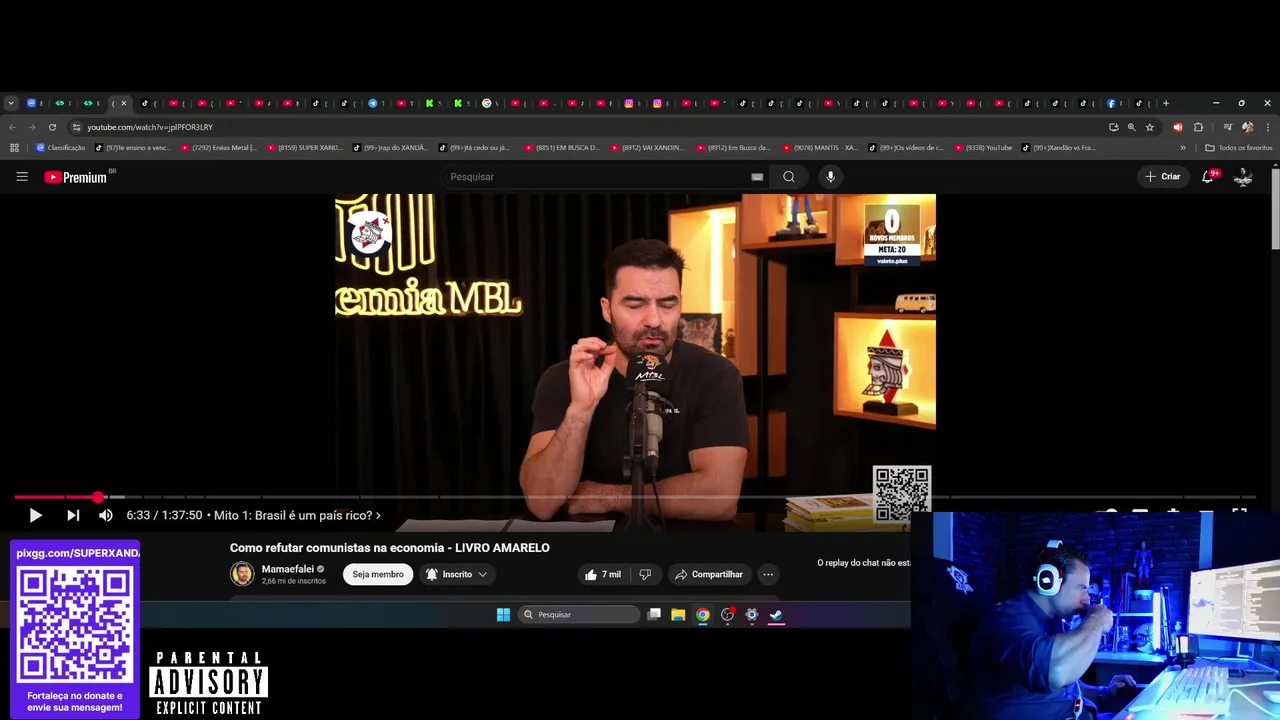Screen dimensions: 1280x720
Task: Click the Chrome forward arrow
Action: pyautogui.click(x=32, y=127)
